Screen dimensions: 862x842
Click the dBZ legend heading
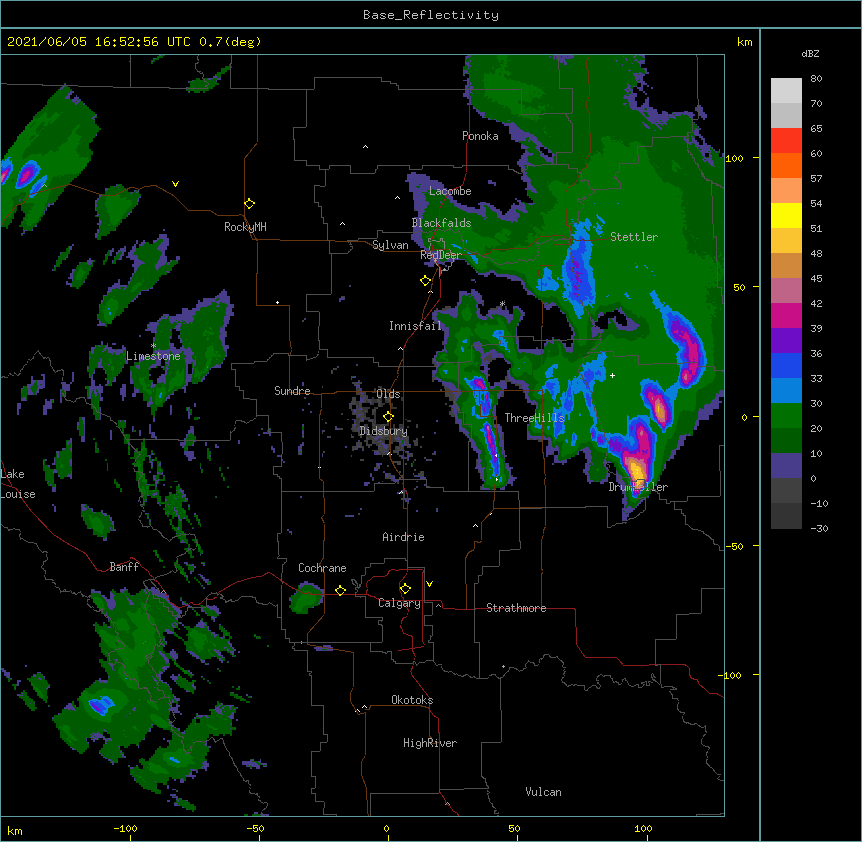(810, 53)
